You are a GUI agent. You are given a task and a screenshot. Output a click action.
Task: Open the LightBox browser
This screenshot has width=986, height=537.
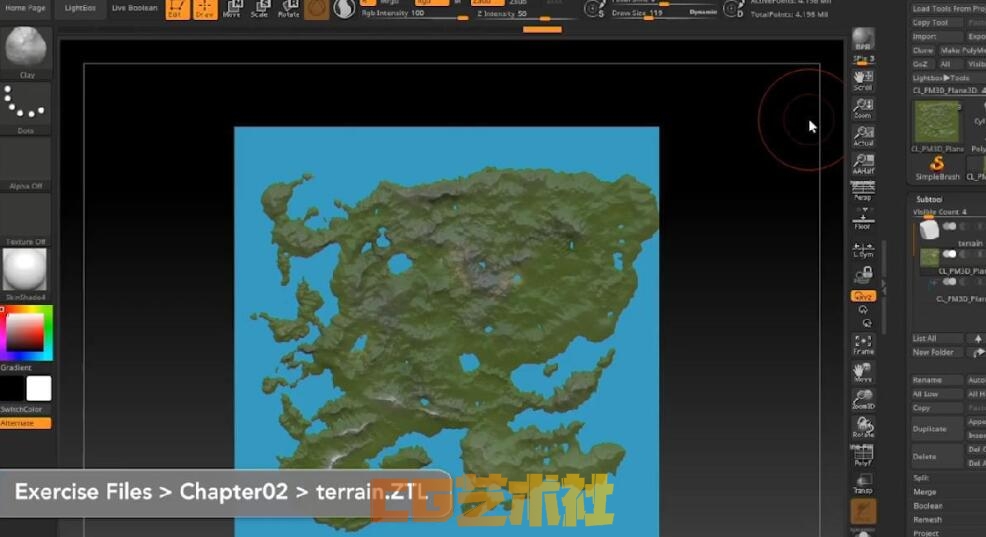[x=80, y=8]
